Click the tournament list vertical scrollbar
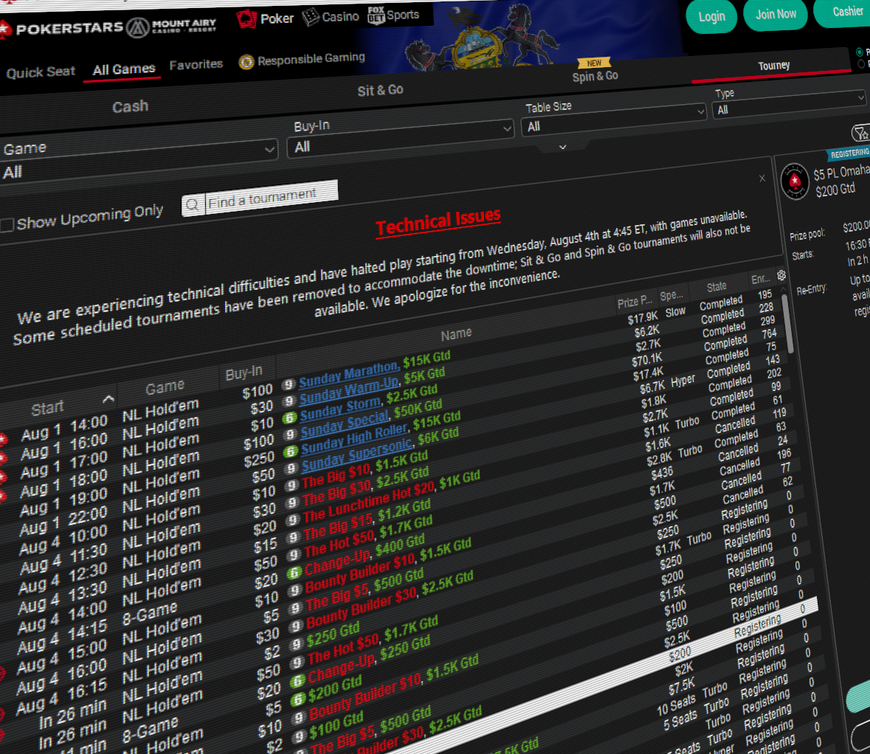 click(787, 322)
